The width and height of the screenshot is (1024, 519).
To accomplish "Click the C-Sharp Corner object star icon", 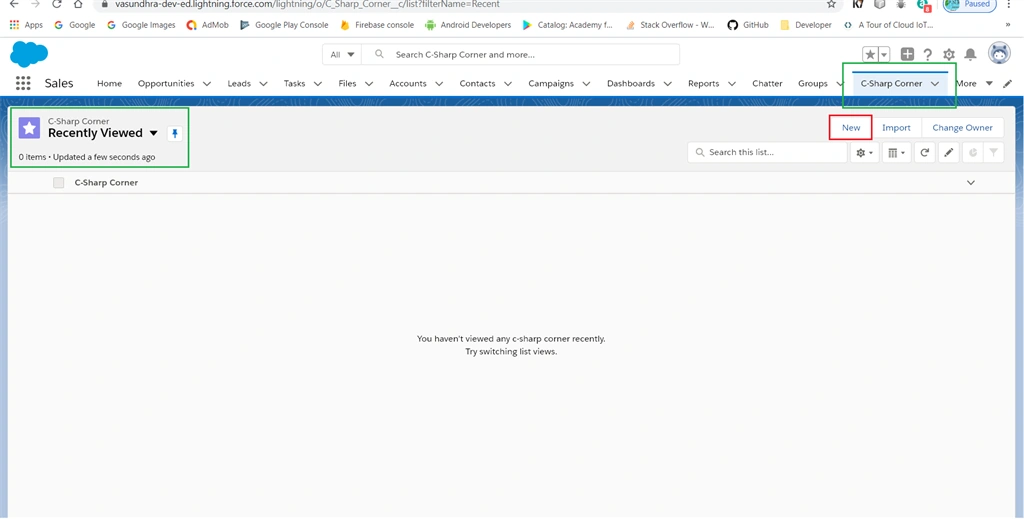I will [29, 128].
